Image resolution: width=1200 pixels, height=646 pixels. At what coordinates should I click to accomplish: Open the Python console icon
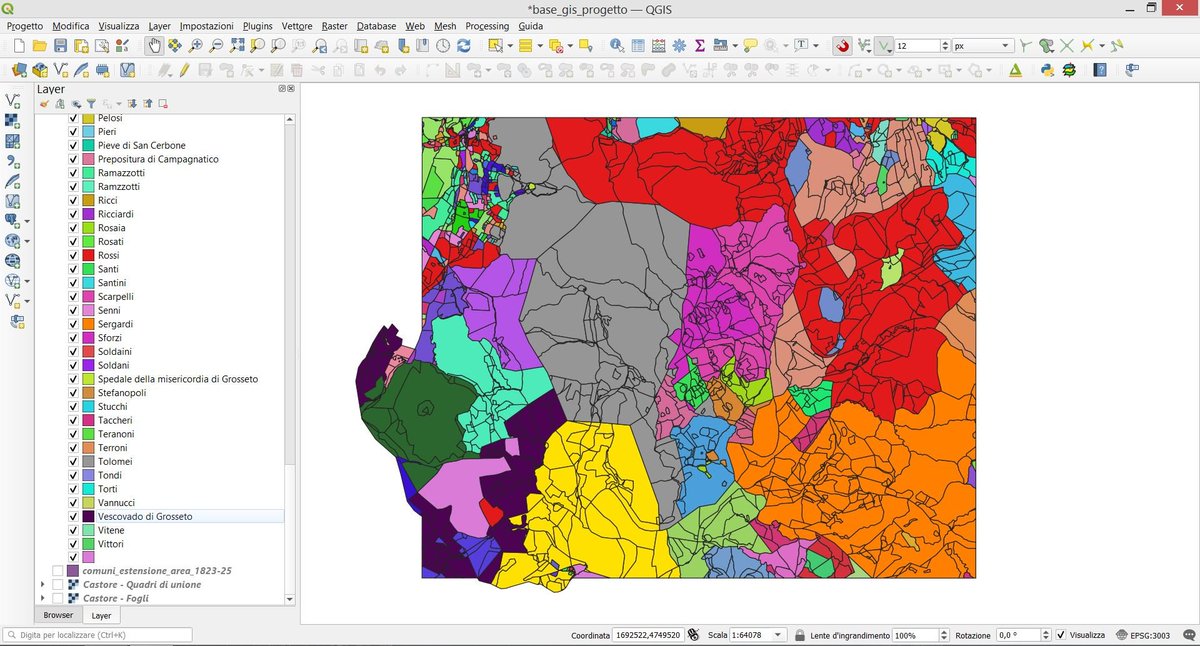coord(1047,70)
